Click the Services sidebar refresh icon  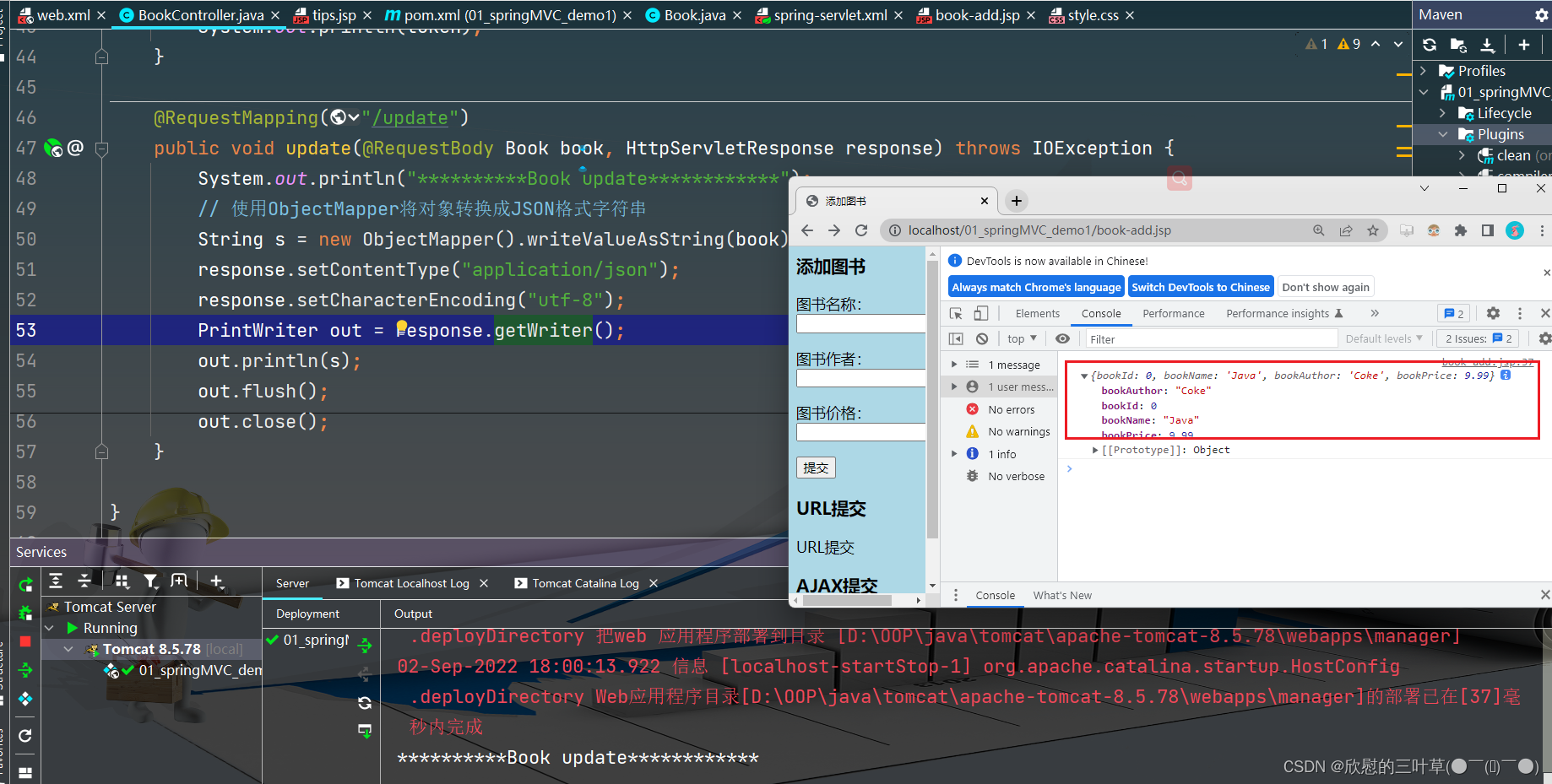pyautogui.click(x=25, y=736)
